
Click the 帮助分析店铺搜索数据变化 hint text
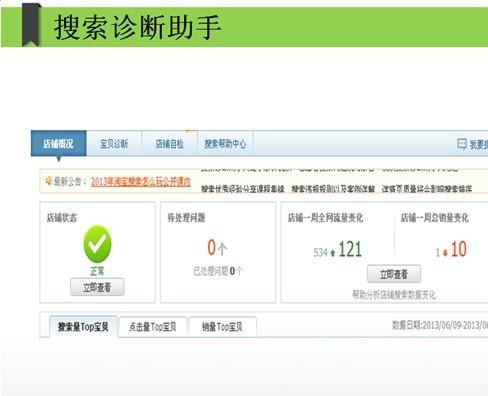pyautogui.click(x=394, y=295)
